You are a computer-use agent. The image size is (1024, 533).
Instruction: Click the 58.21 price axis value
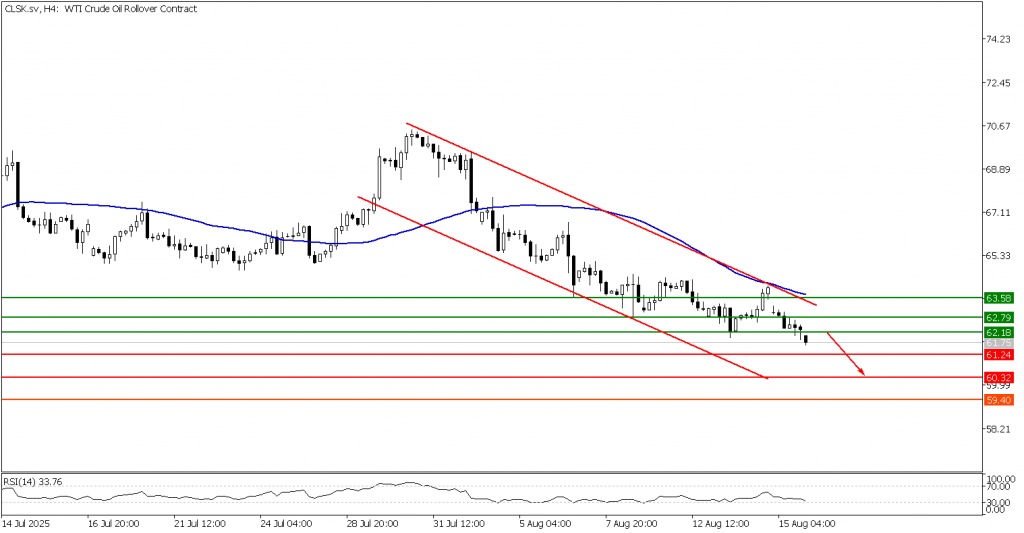click(x=998, y=429)
